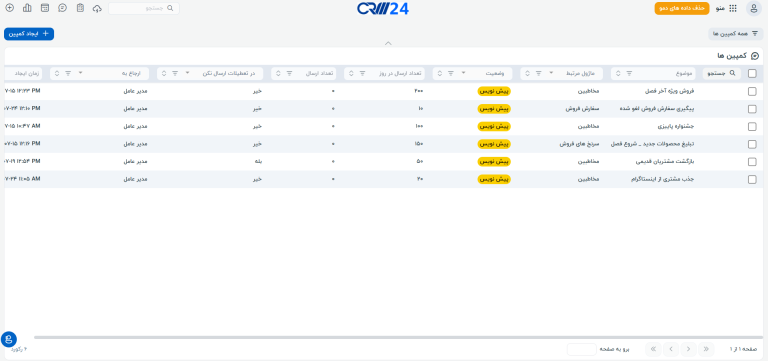Click the horizontal scrollbar under the table

[398, 337]
